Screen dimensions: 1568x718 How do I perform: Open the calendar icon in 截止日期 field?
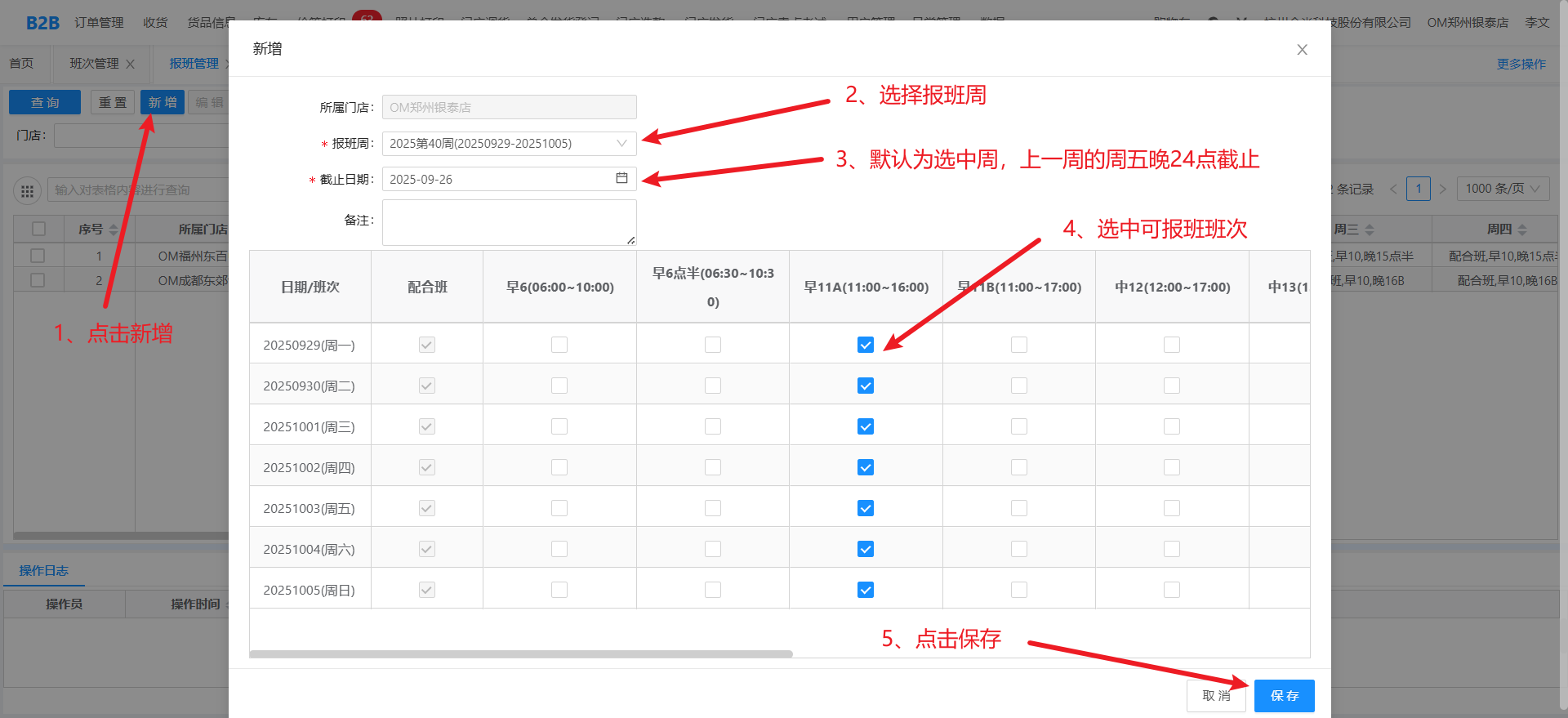[x=621, y=178]
